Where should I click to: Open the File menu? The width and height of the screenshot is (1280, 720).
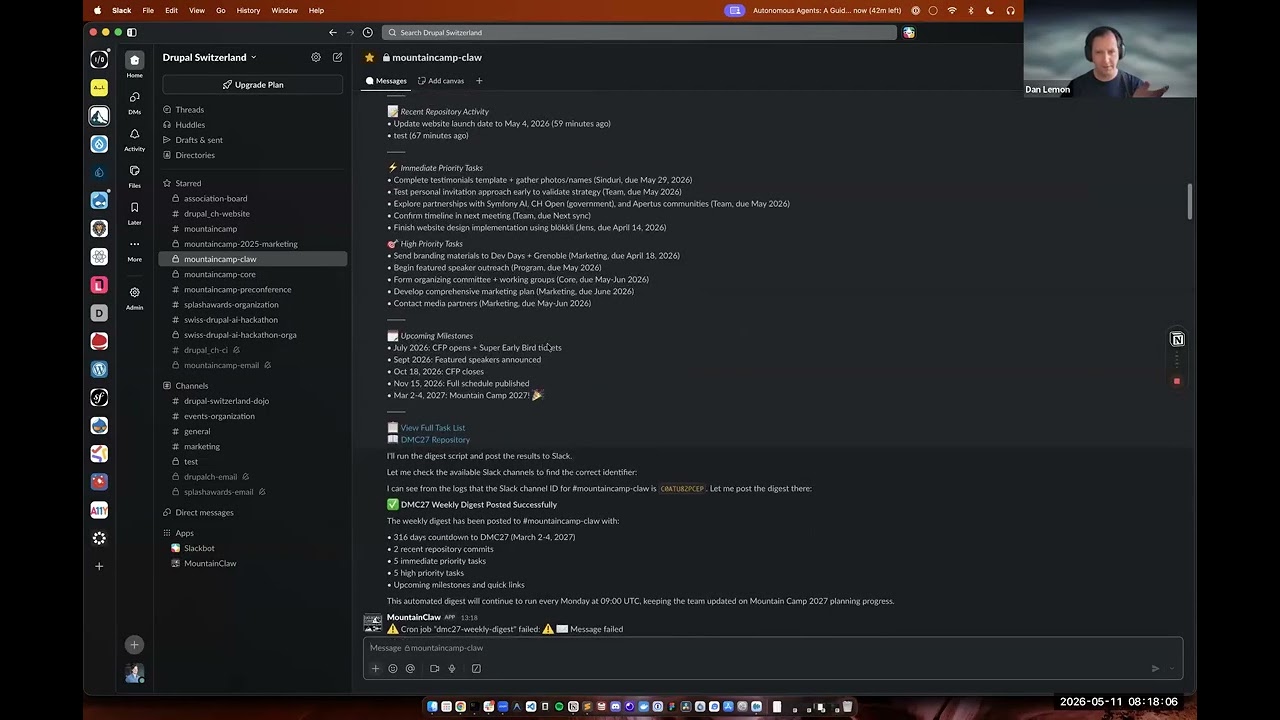(x=148, y=10)
